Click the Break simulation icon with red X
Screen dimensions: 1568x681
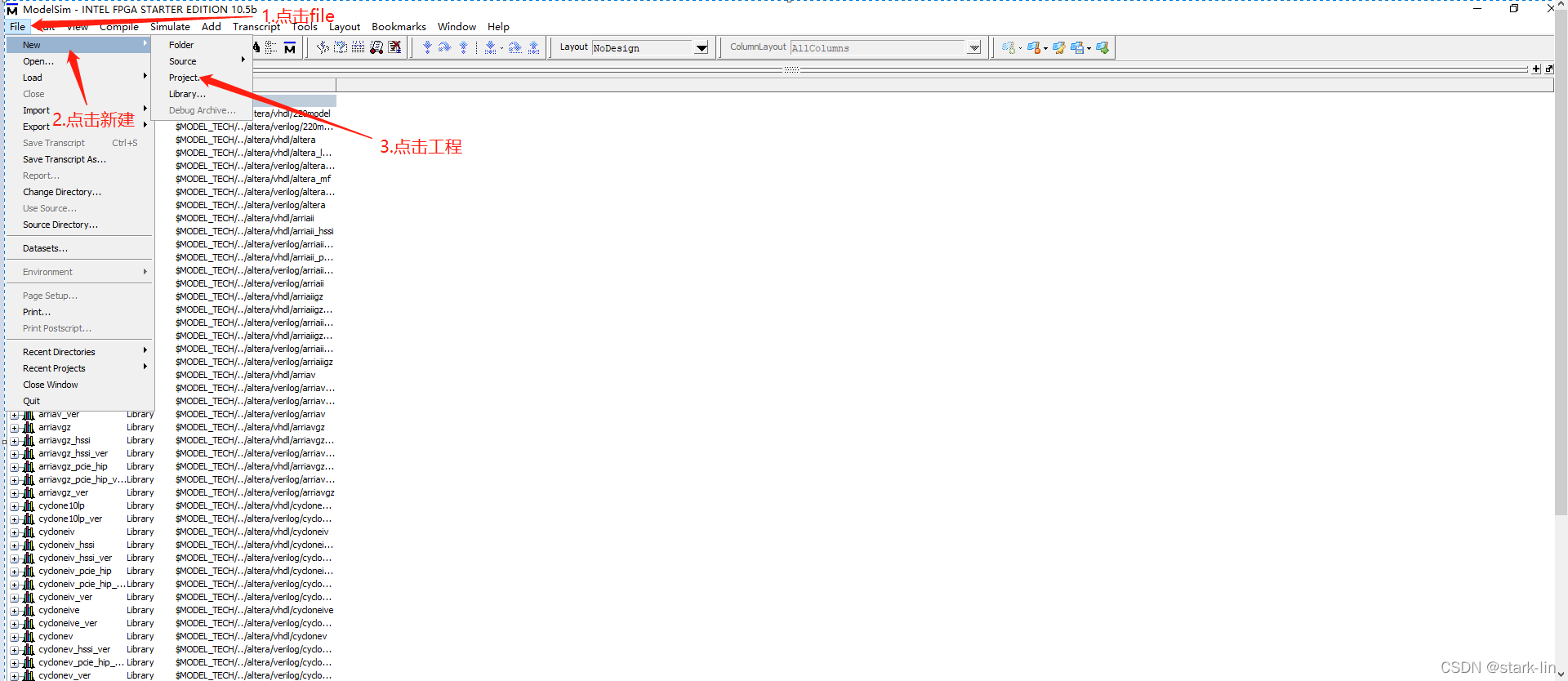coord(394,47)
